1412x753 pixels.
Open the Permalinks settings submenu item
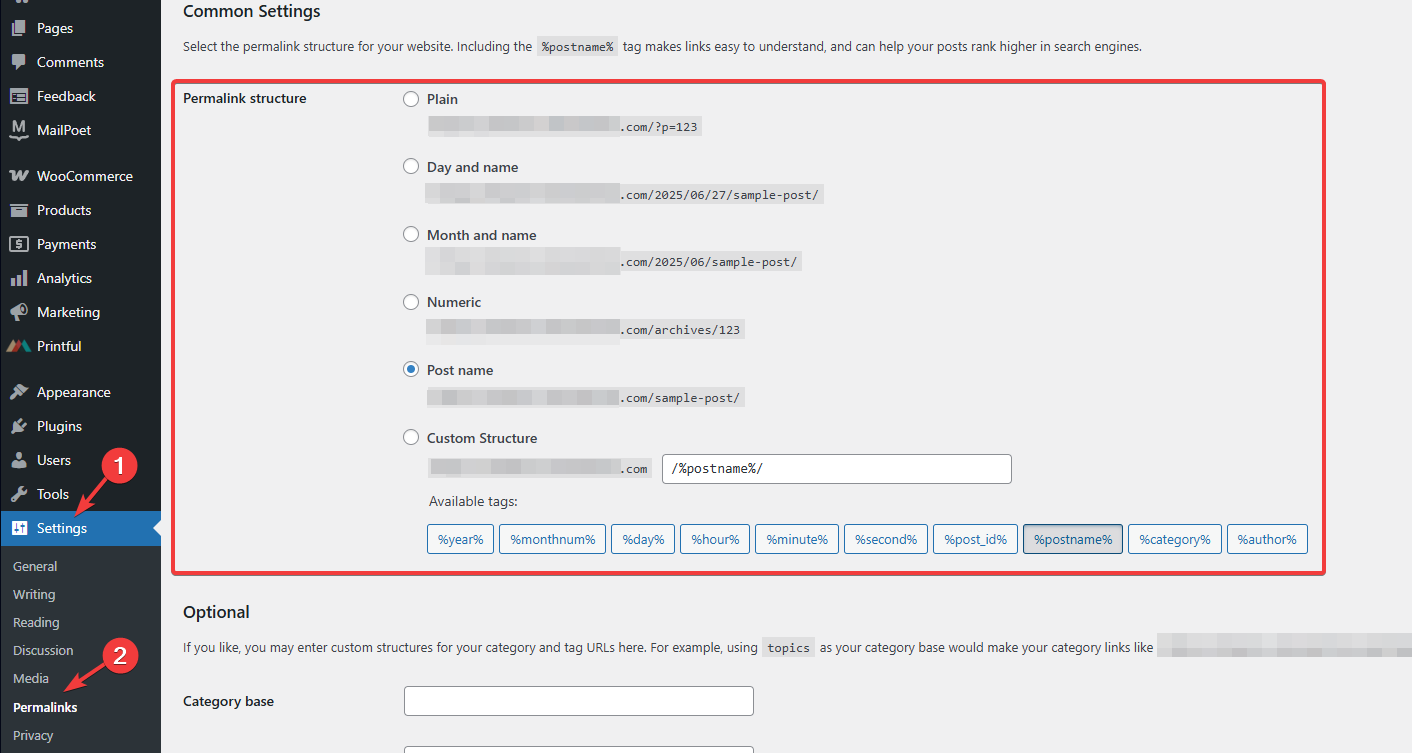(45, 707)
